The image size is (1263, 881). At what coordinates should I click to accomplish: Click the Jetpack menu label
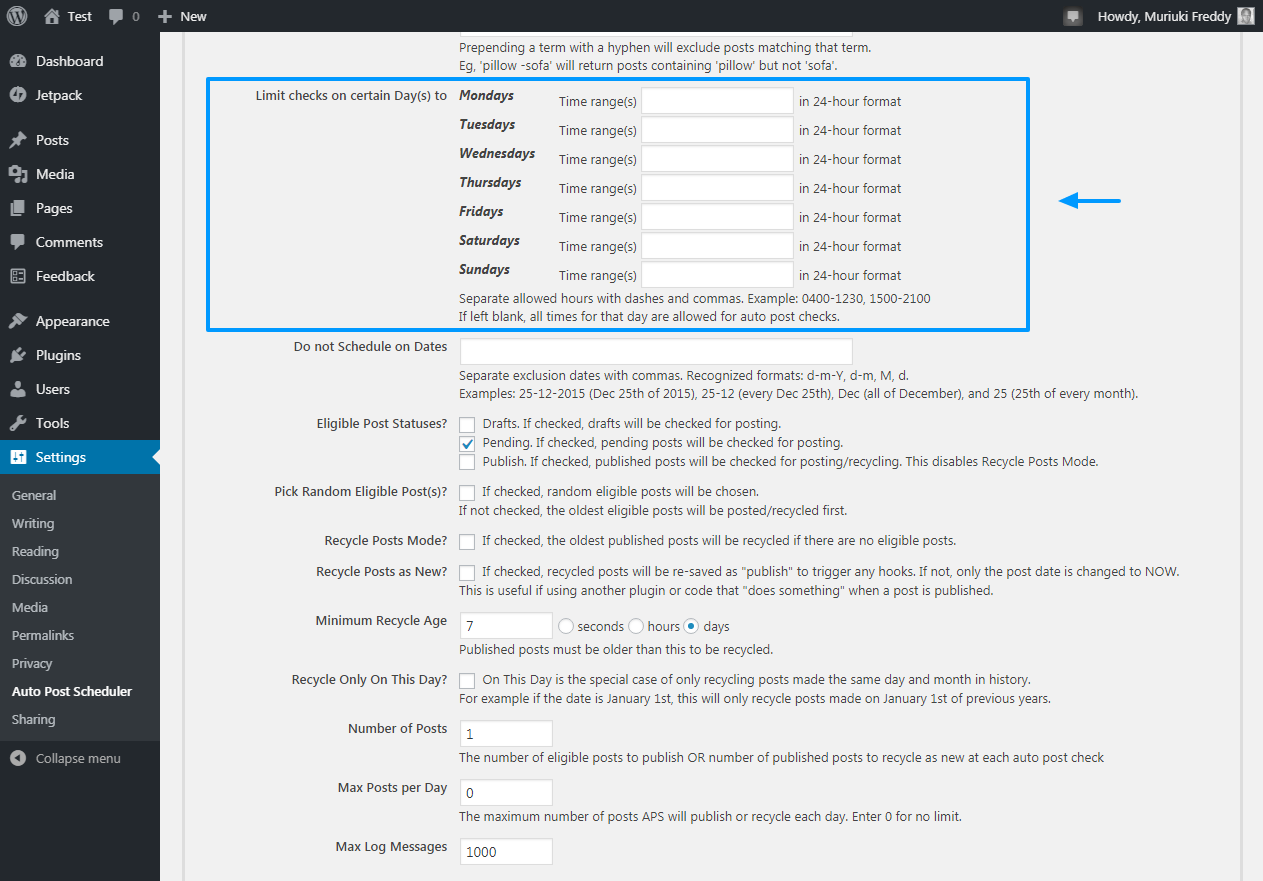pyautogui.click(x=59, y=95)
